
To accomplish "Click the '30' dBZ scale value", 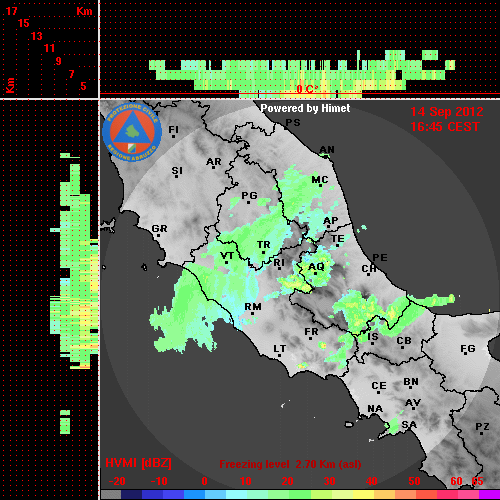I will pos(329,481).
